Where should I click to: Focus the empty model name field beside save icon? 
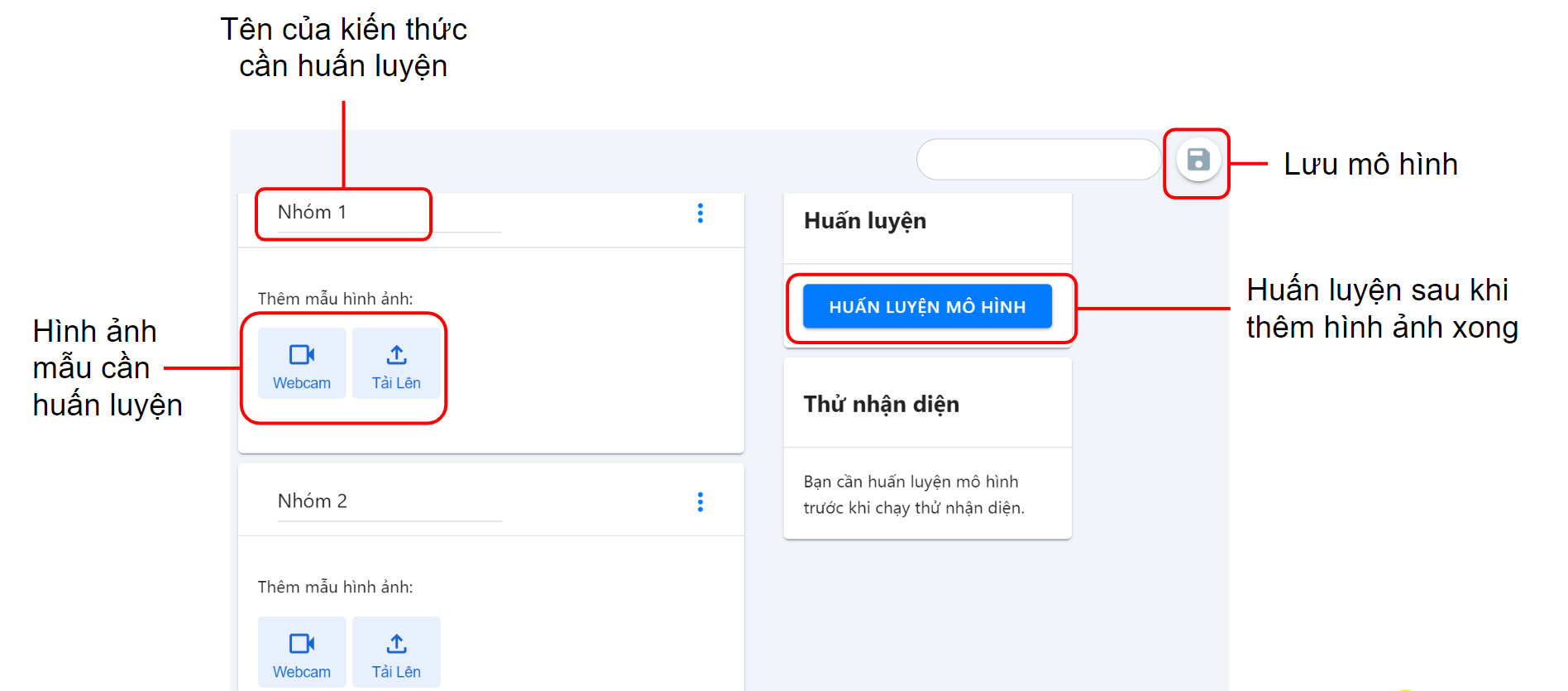tap(1039, 160)
